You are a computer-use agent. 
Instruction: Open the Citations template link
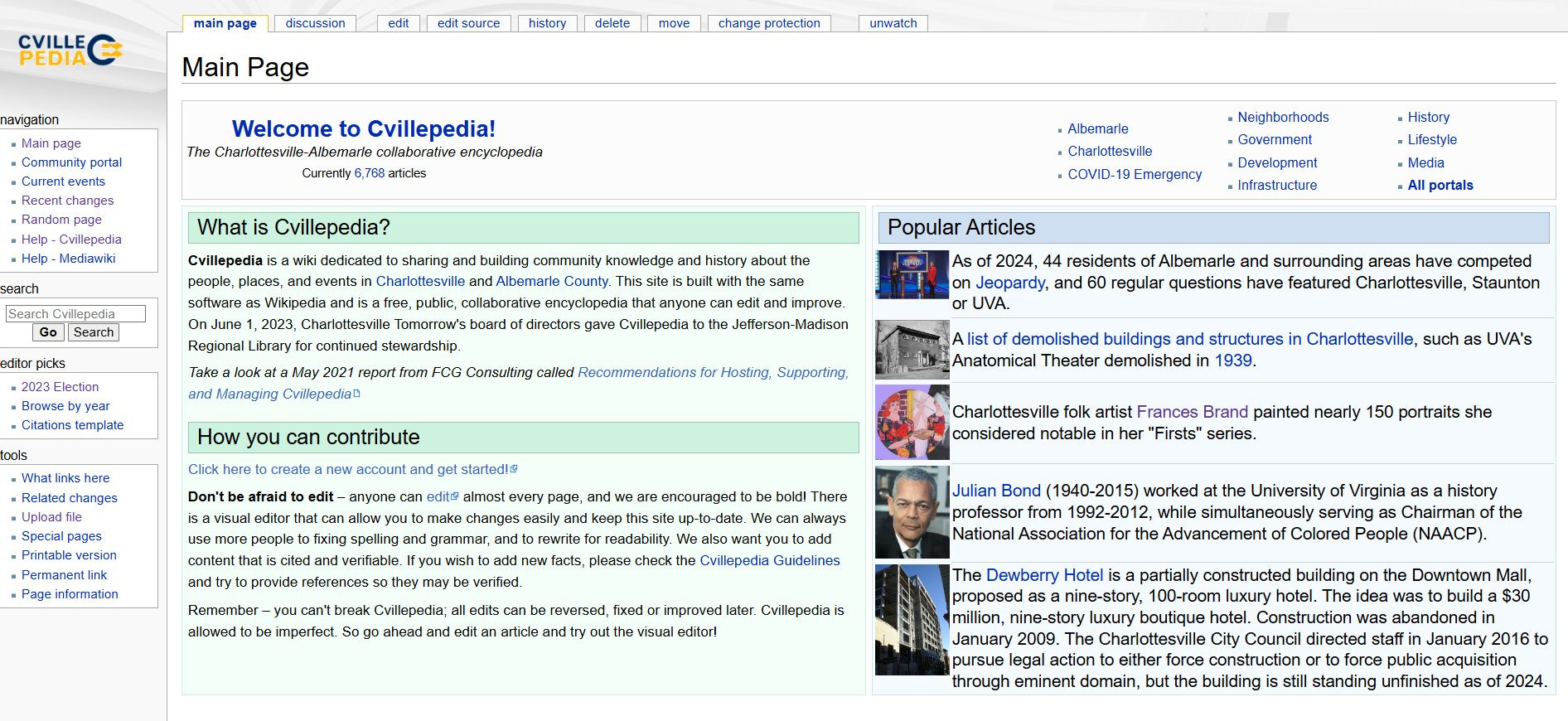72,425
